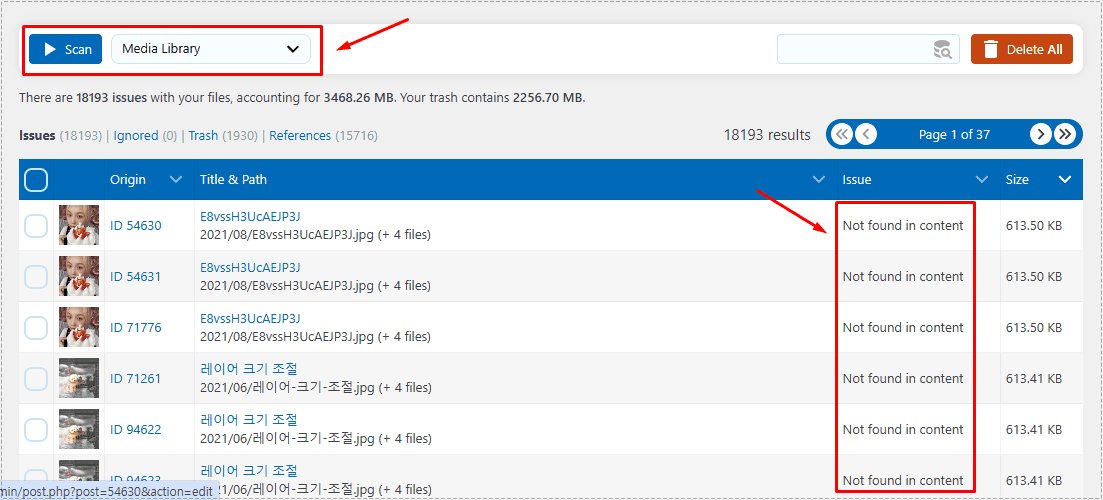The image size is (1103, 500).
Task: Check the row for ID 71776
Action: 36,328
